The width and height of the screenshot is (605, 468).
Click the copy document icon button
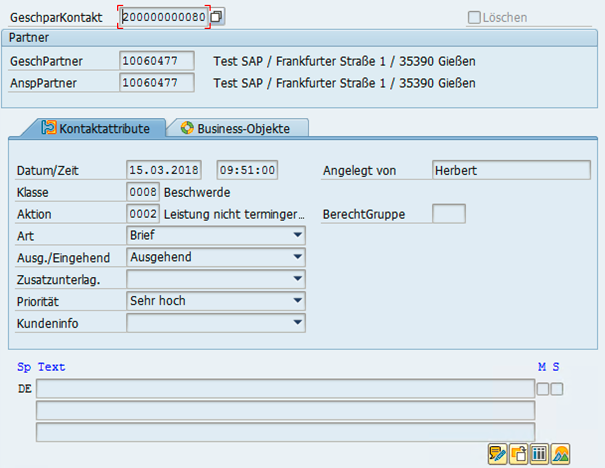point(518,453)
